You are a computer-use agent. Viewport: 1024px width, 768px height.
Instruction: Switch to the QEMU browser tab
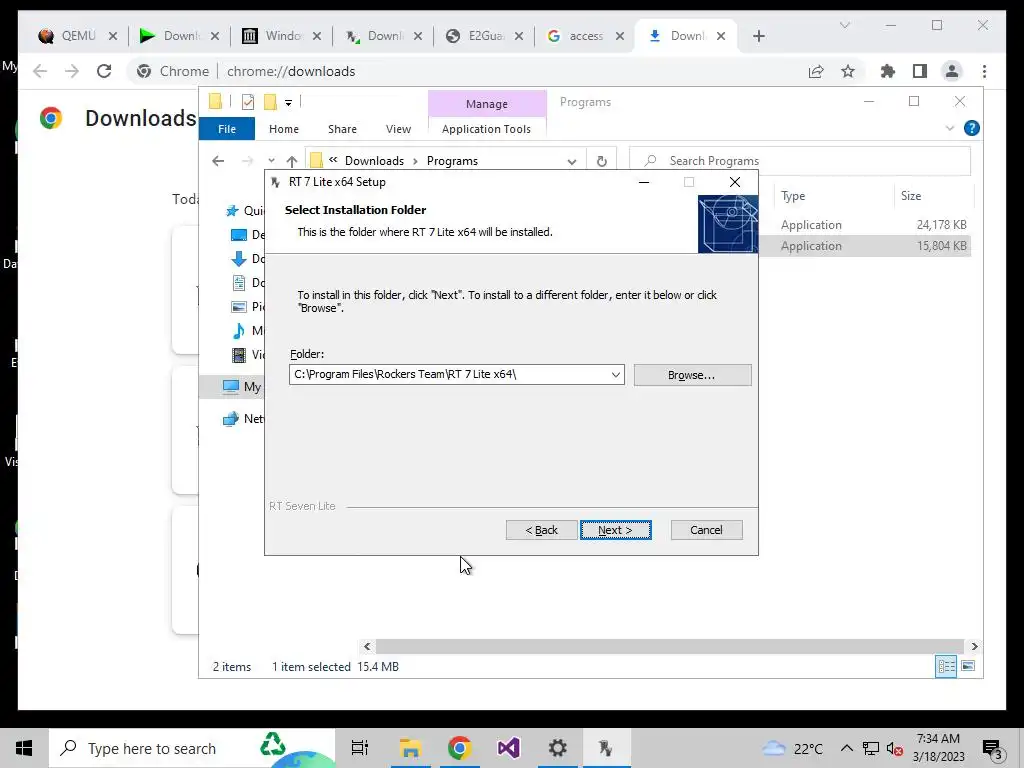(x=79, y=36)
